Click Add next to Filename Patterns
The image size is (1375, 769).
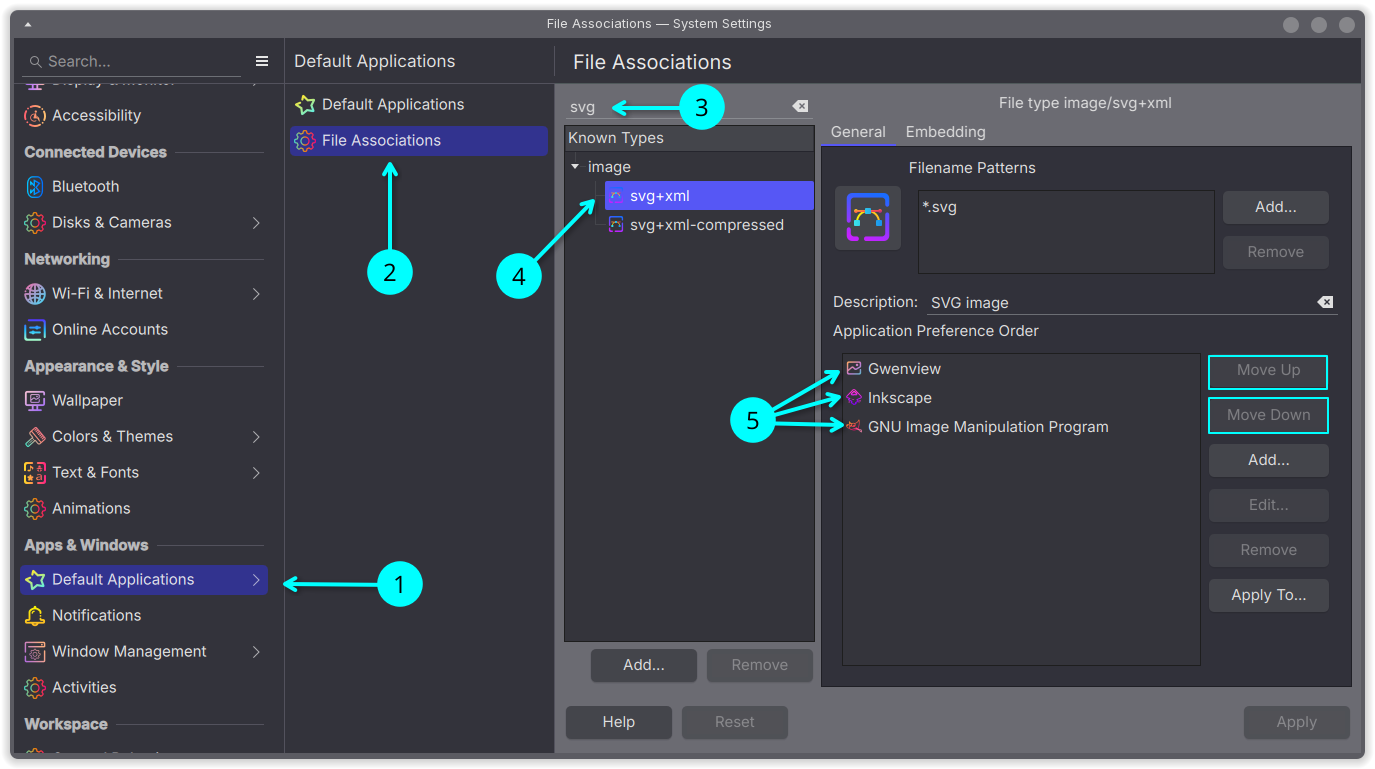pyautogui.click(x=1275, y=207)
